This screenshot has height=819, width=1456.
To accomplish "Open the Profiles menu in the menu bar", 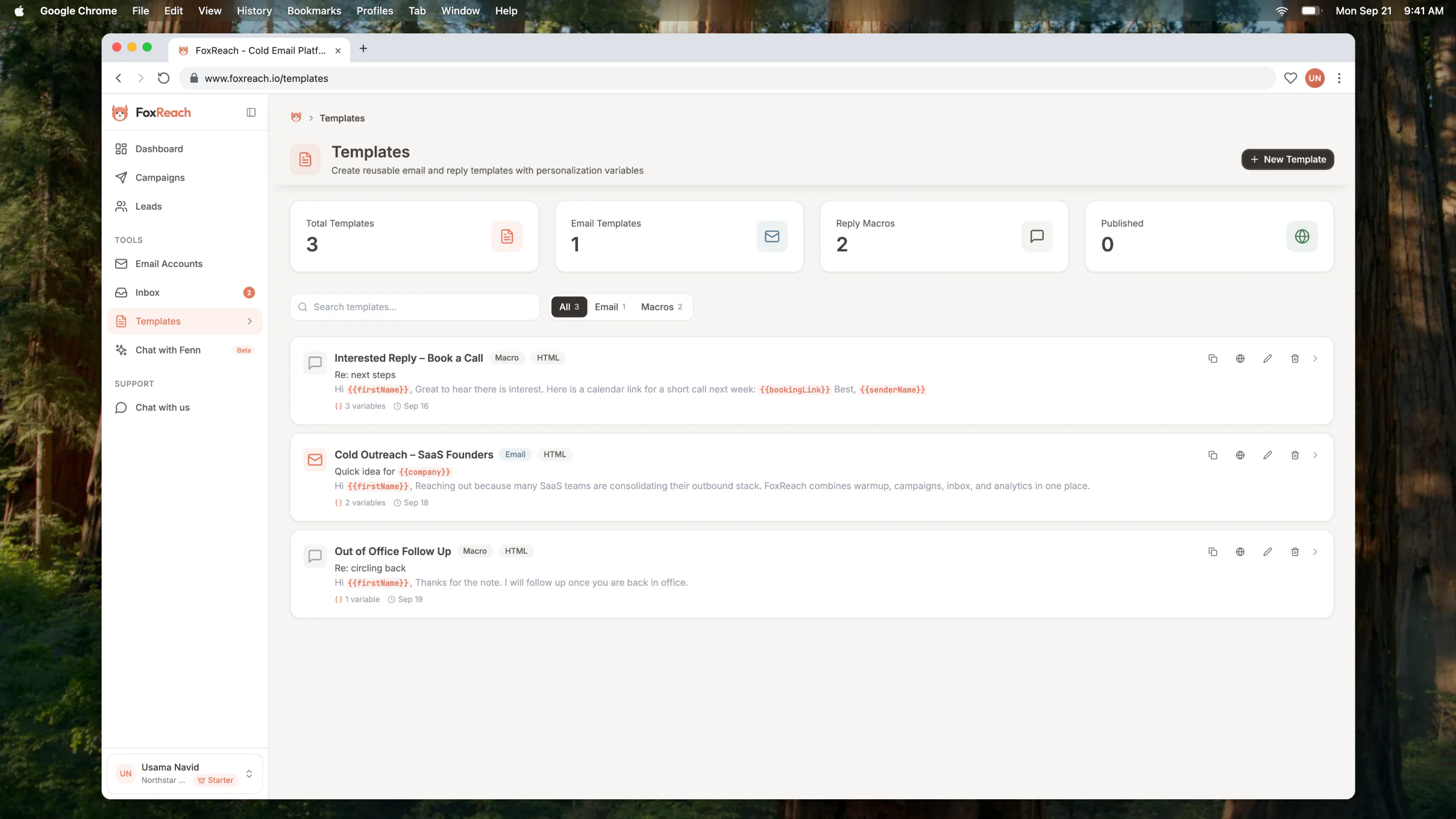I will [375, 11].
